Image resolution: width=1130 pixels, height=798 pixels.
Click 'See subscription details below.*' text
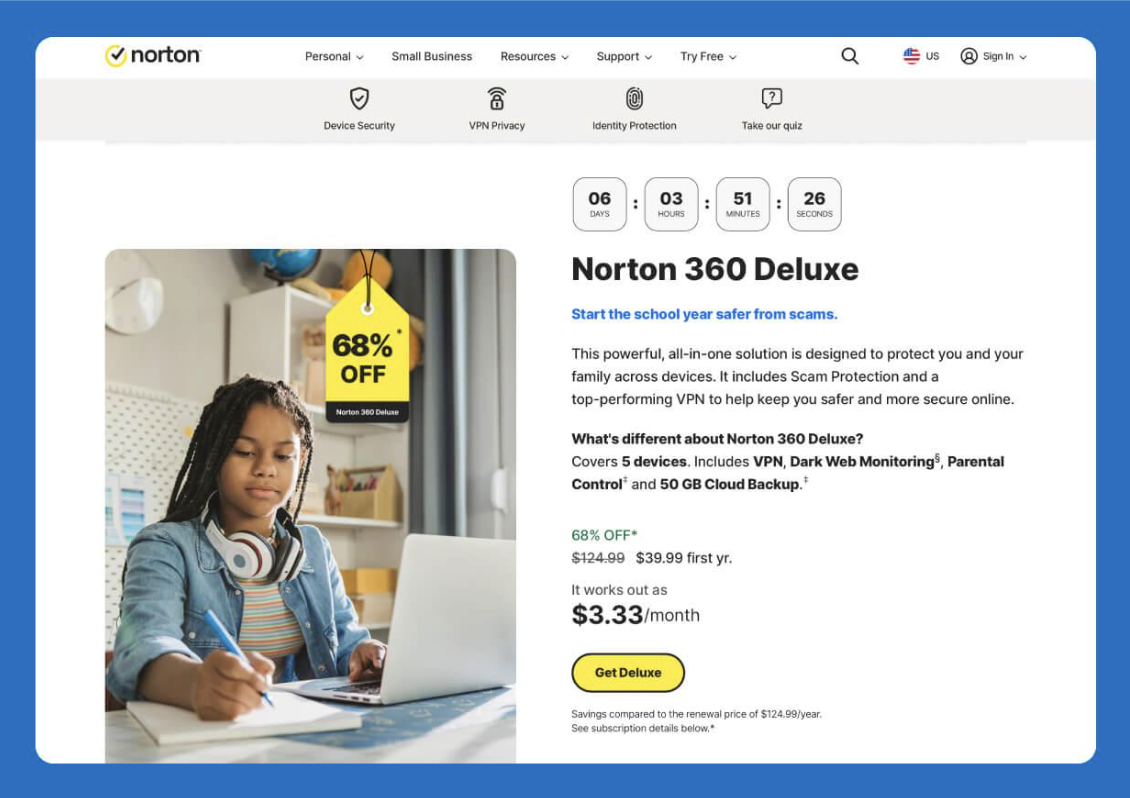(643, 729)
